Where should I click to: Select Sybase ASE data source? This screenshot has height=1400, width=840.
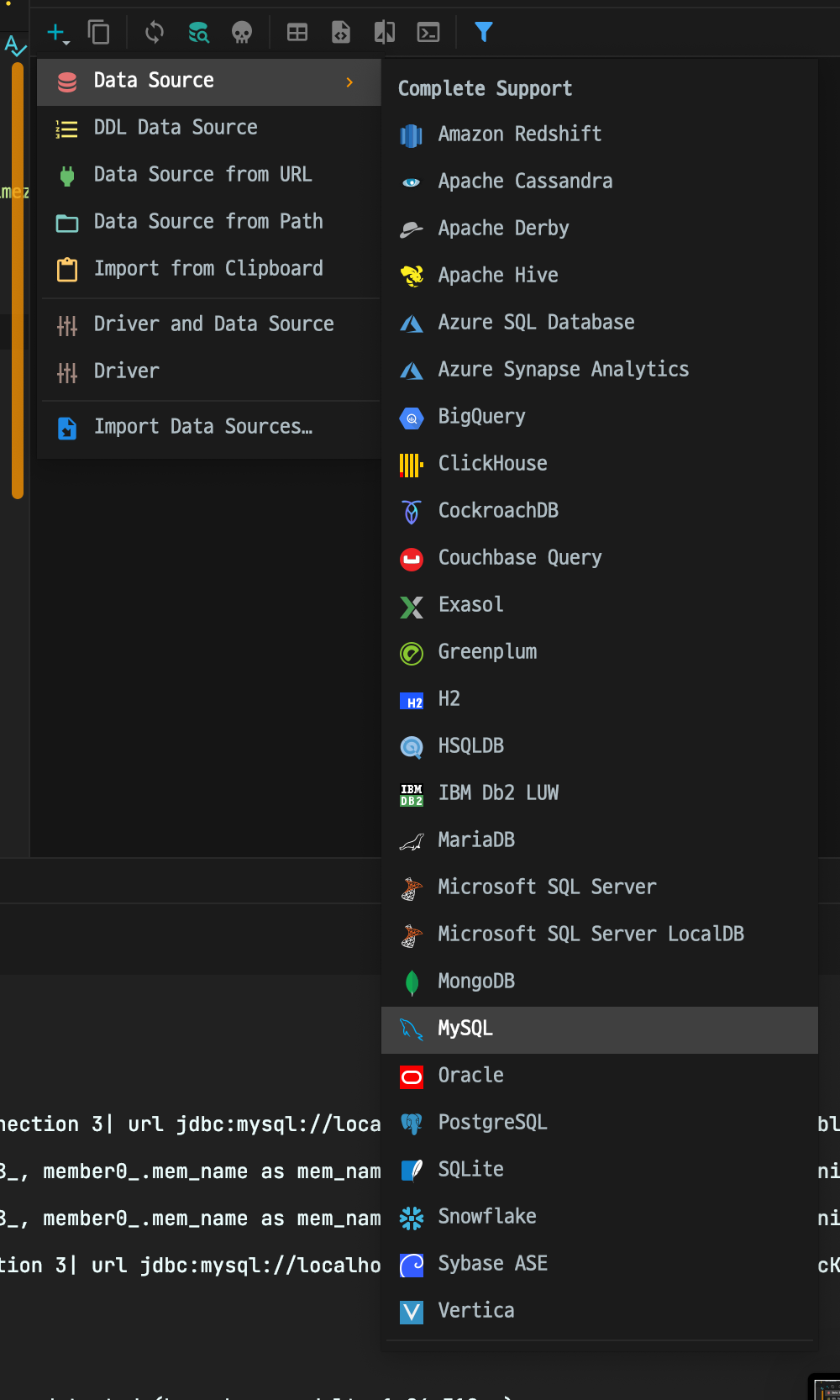tap(600, 1265)
